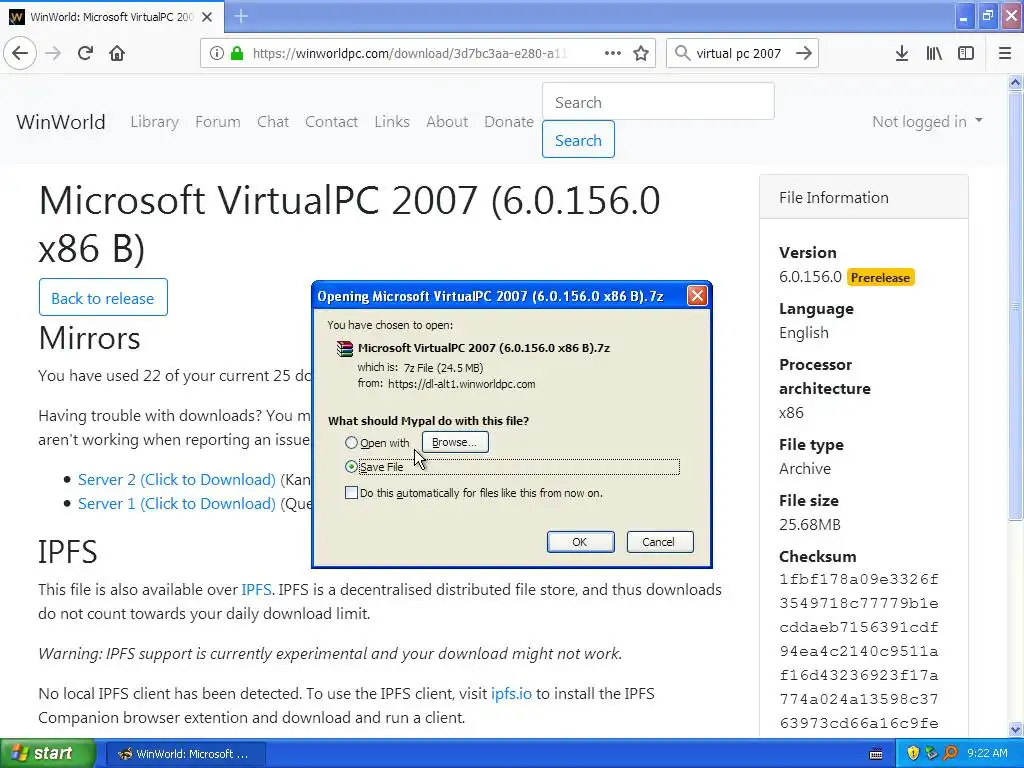Select the Save File radio button
This screenshot has height=768, width=1024.
pos(351,466)
